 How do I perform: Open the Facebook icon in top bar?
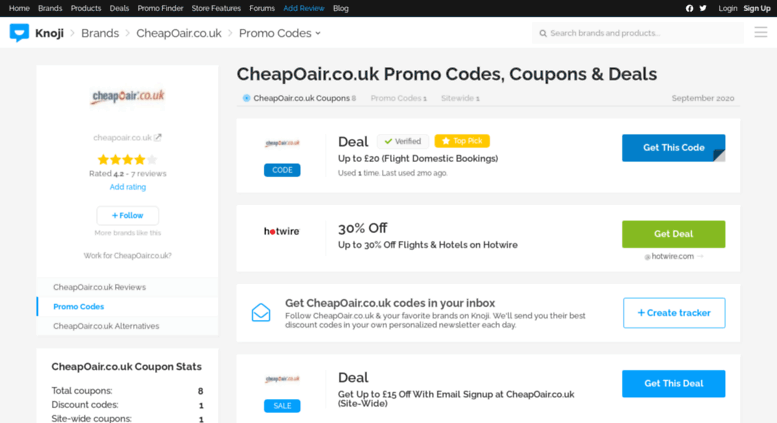(689, 8)
